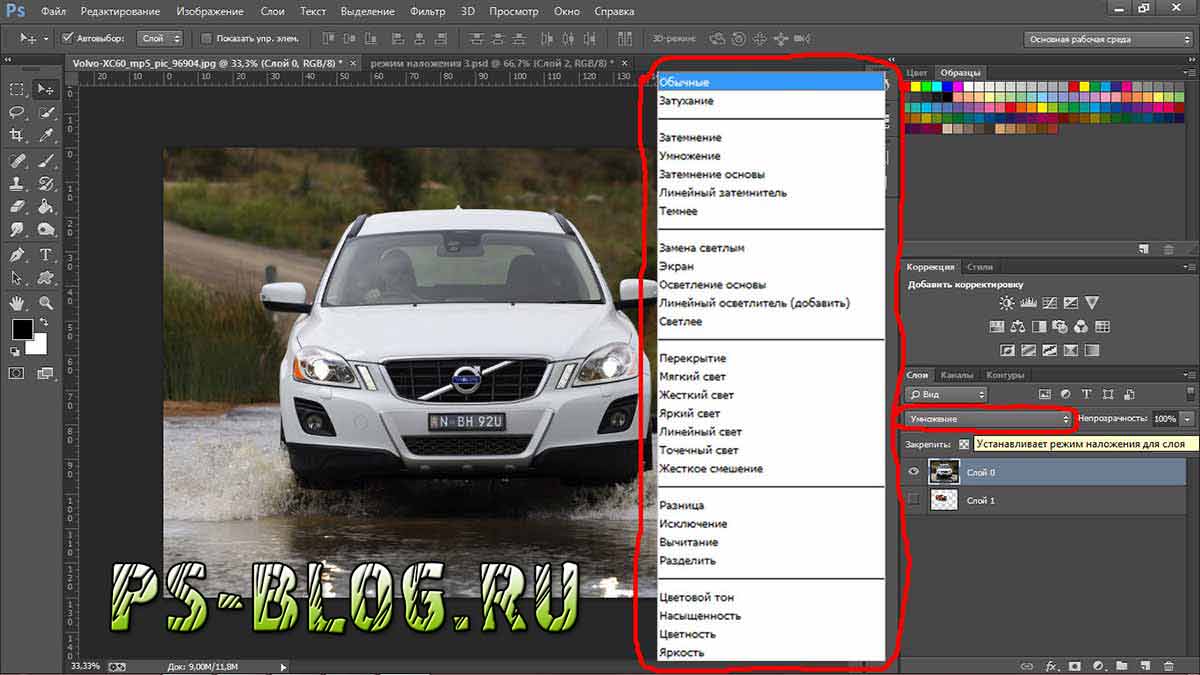The height and width of the screenshot is (675, 1200).
Task: Open the Фильтр menu
Action: (x=427, y=12)
